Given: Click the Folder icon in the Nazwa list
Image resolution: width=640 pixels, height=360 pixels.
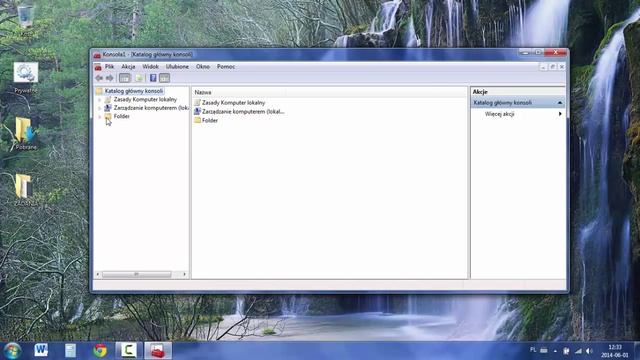Looking at the screenshot, I should pos(198,120).
